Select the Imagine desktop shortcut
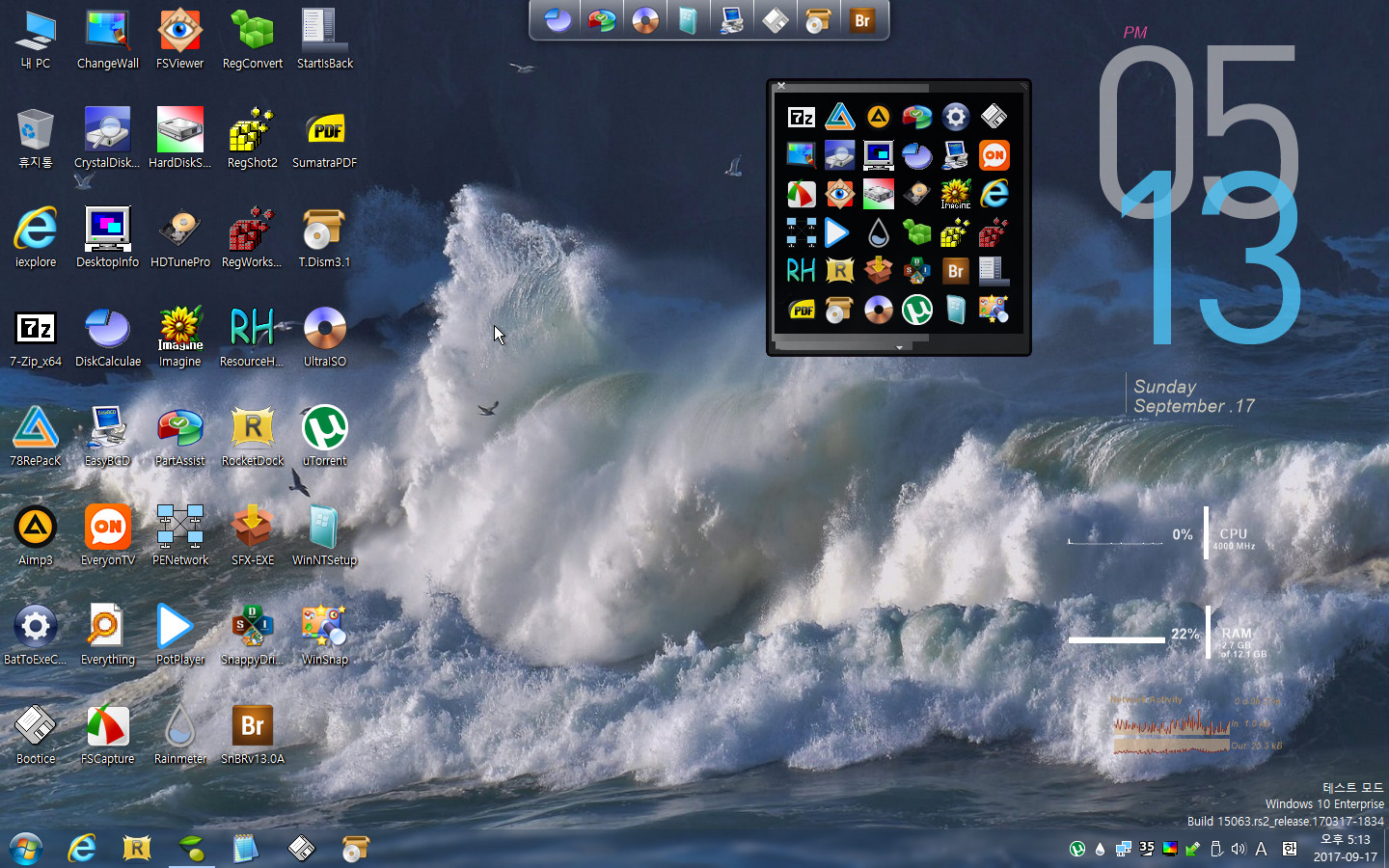 click(180, 338)
